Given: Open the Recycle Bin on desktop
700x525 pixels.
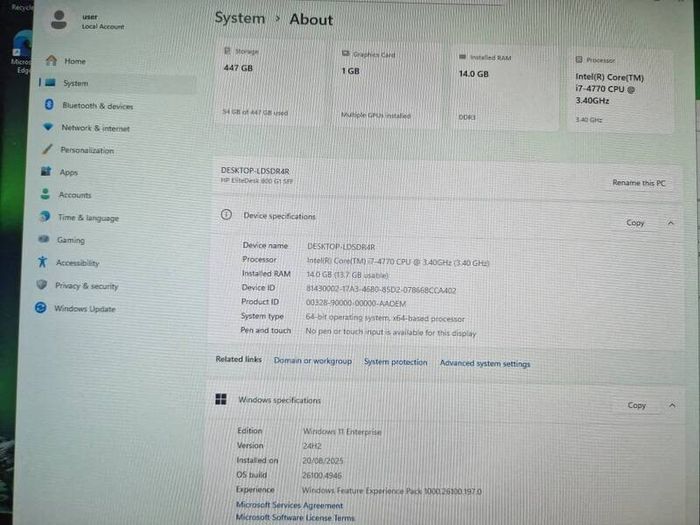Looking at the screenshot, I should click(x=21, y=7).
